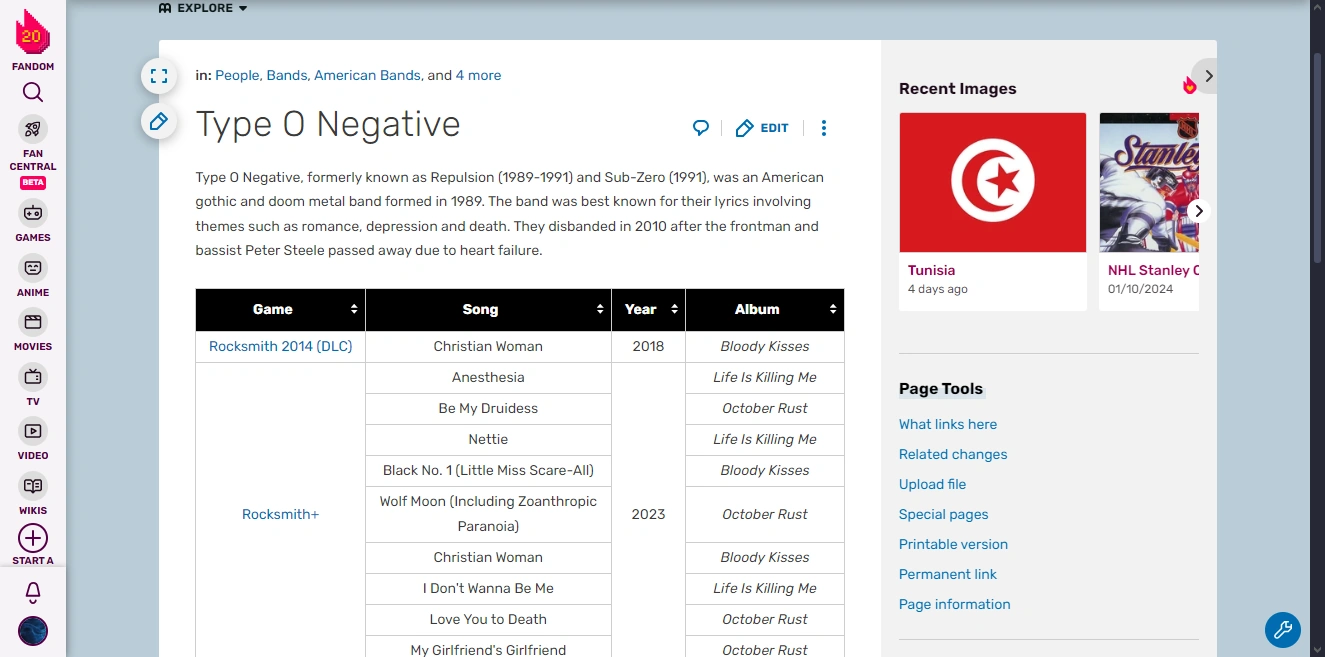Open the TV section icon
This screenshot has height=657, width=1325.
[33, 377]
